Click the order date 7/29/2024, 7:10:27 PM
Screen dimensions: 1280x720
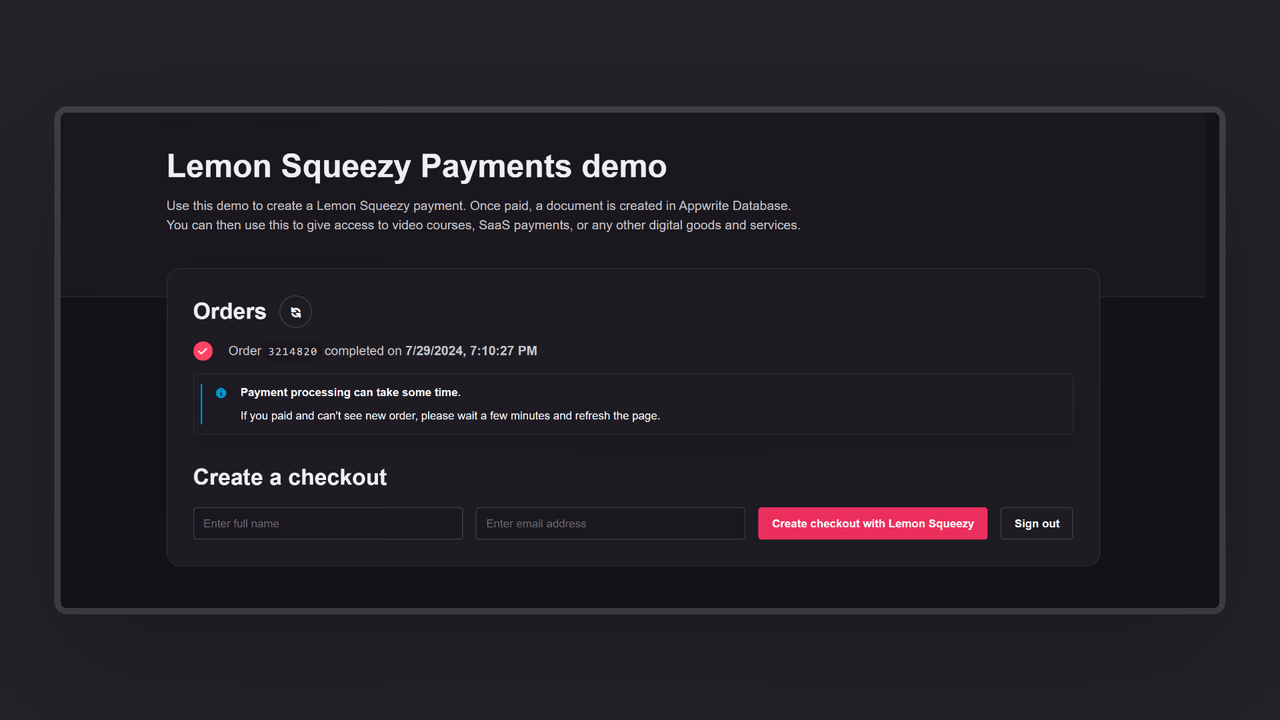coord(471,351)
